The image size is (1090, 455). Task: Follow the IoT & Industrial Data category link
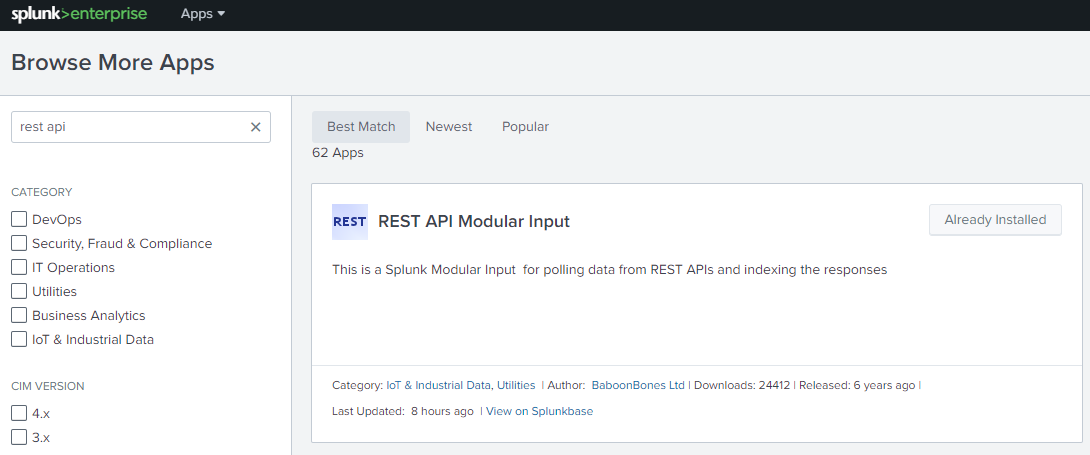[439, 385]
